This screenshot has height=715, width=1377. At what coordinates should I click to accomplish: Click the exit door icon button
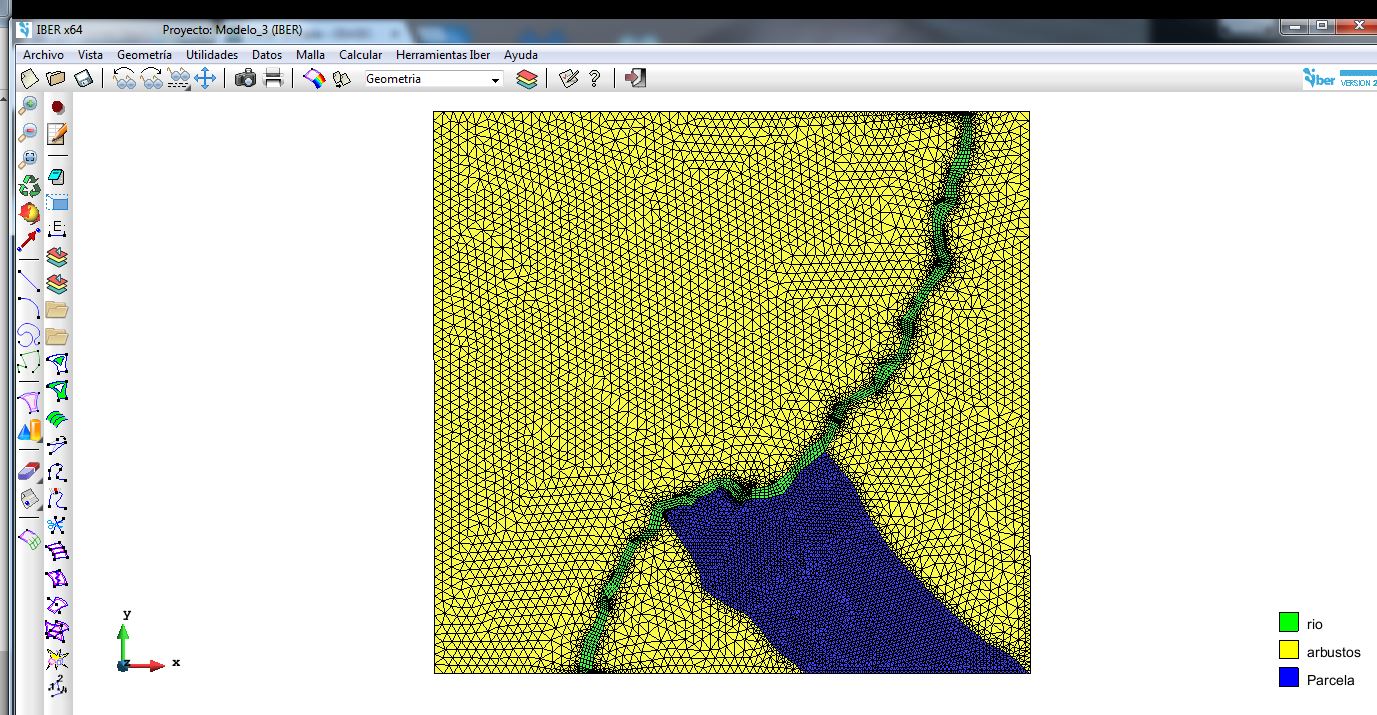635,78
